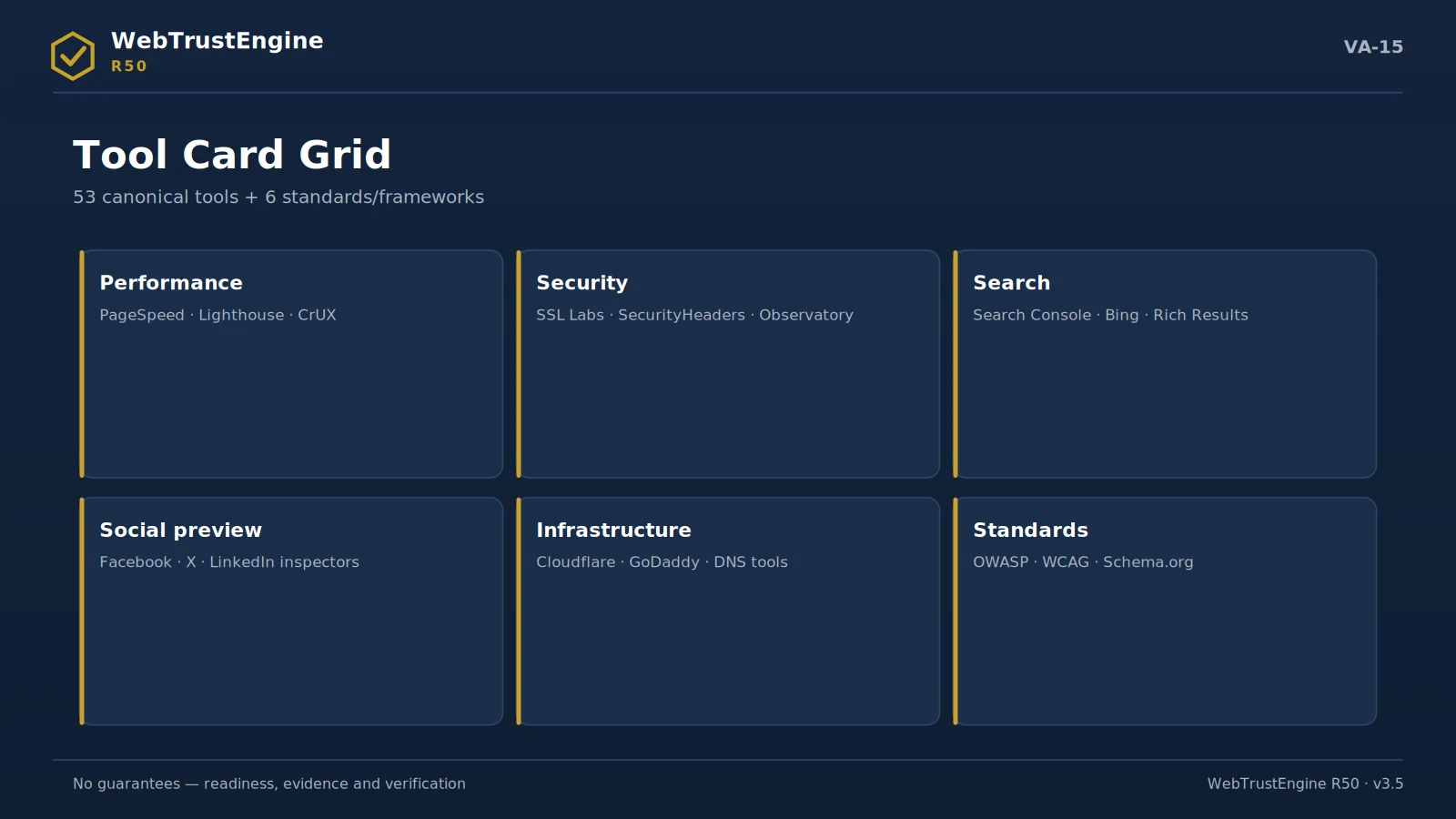The image size is (1456, 819).
Task: Open the Security tool card
Action: [728, 364]
